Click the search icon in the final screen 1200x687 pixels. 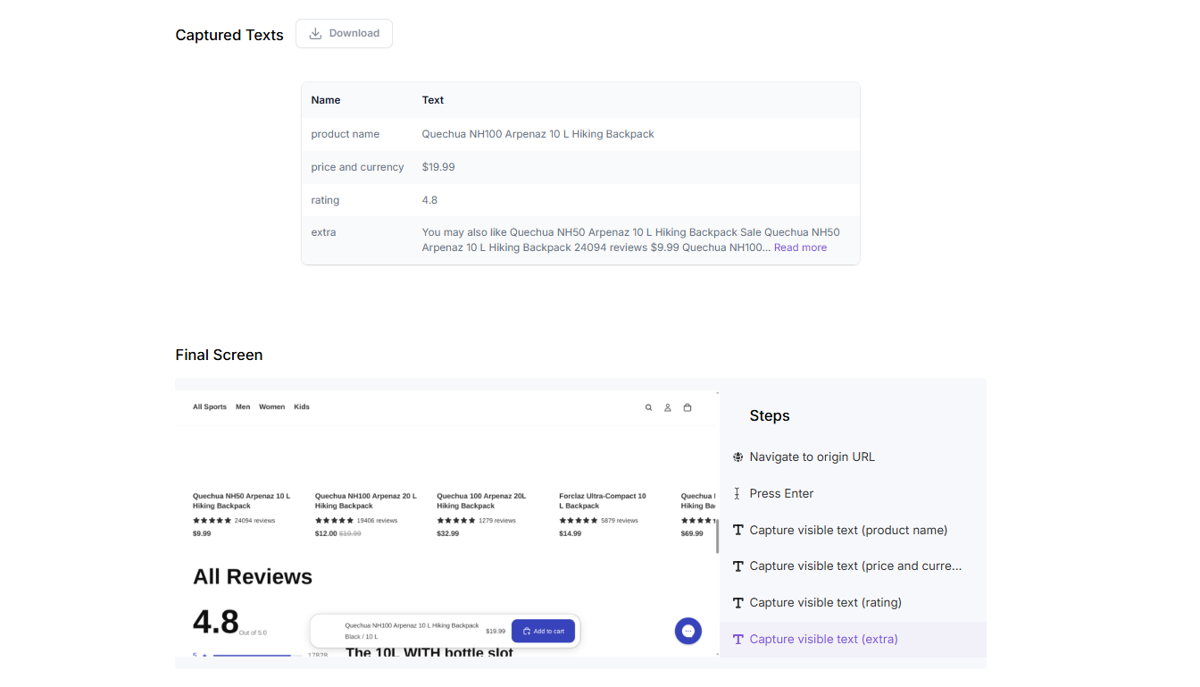(648, 408)
